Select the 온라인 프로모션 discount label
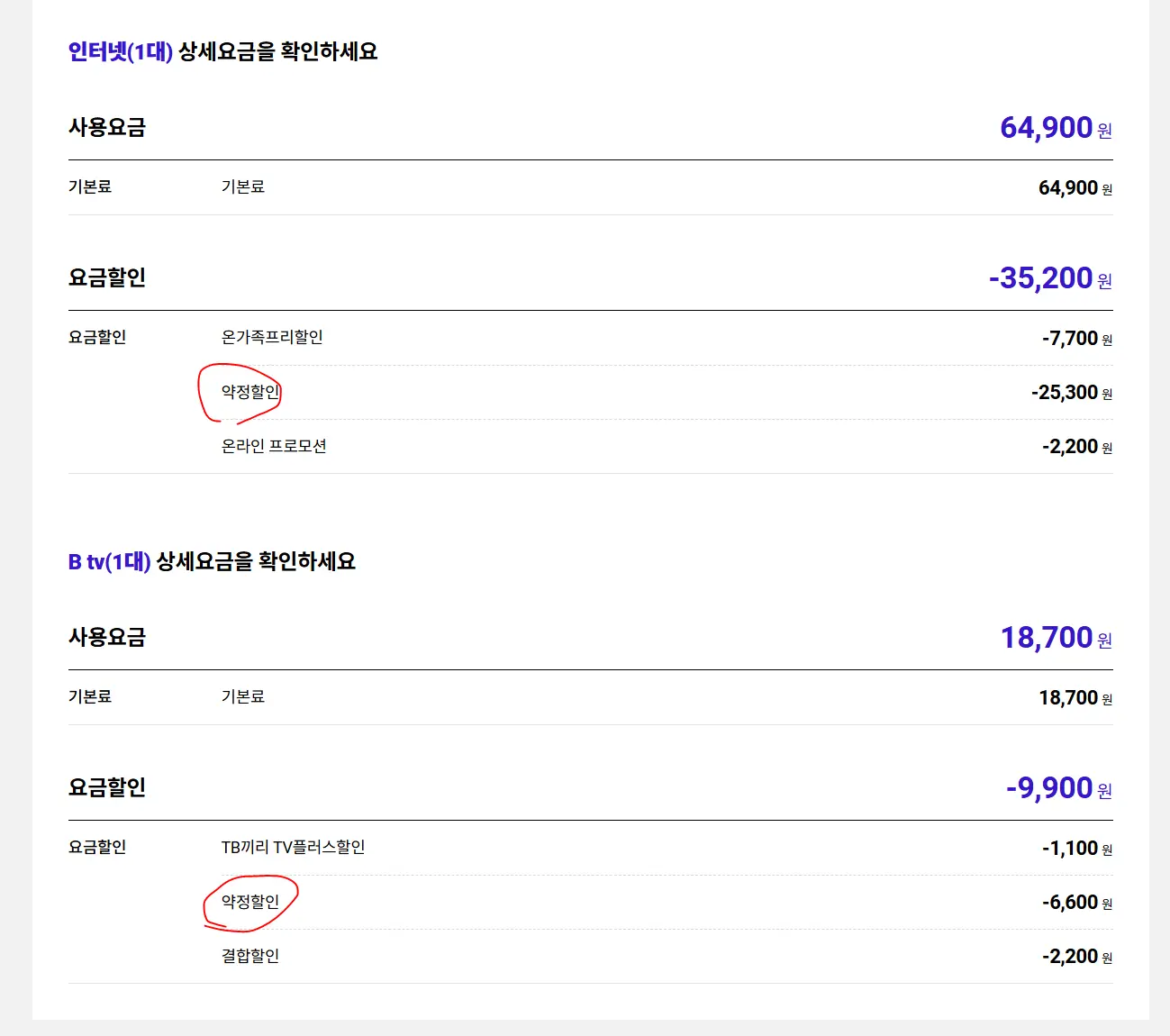 point(274,446)
